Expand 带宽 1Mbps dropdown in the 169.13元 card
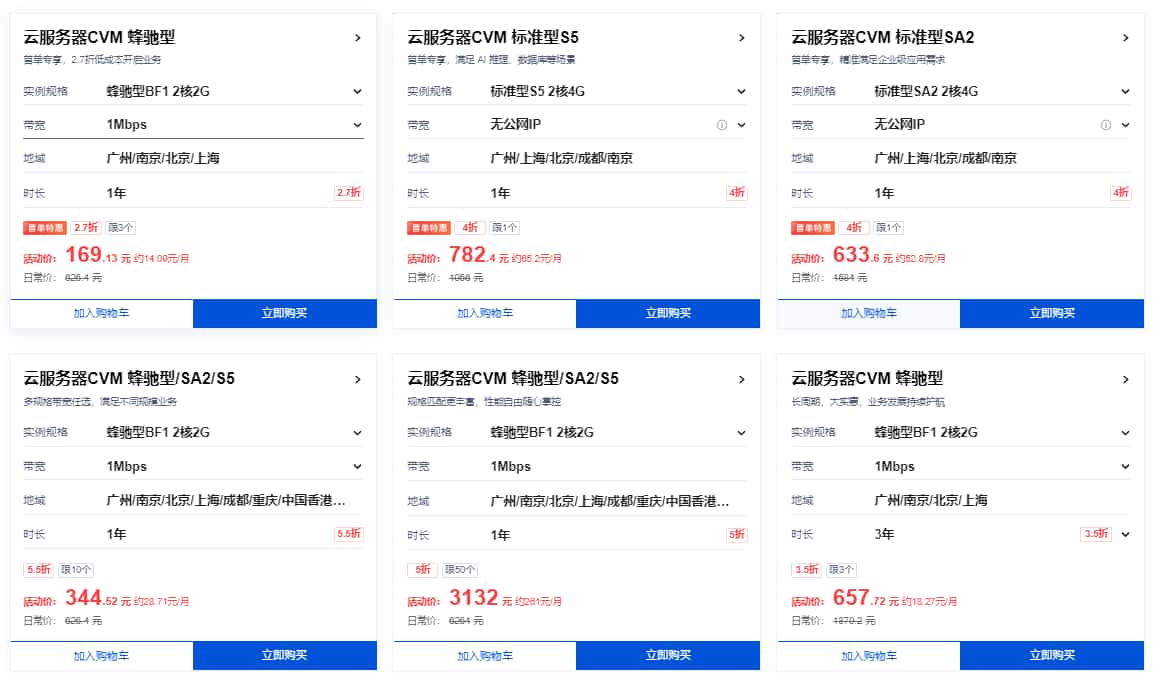This screenshot has height=684, width=1160. tap(357, 125)
